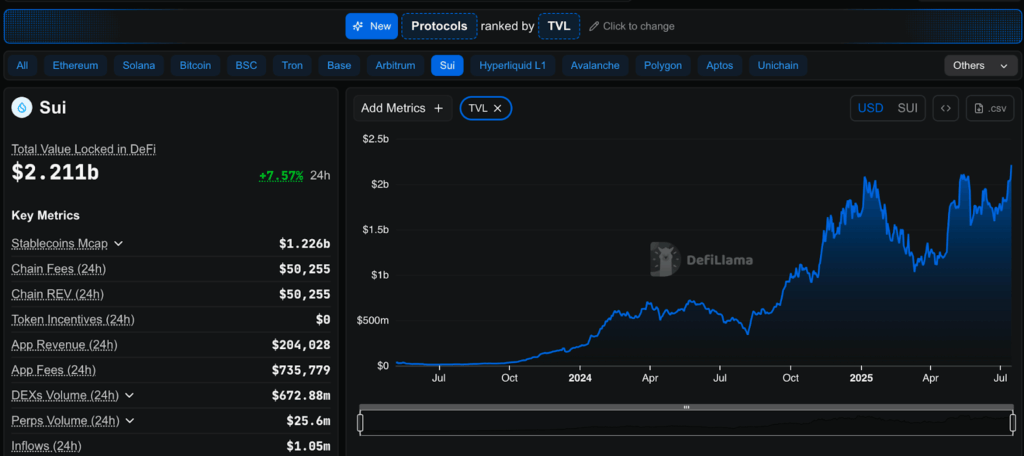Select the Solana chain tab
Screen dimensions: 1024x456
click(138, 65)
